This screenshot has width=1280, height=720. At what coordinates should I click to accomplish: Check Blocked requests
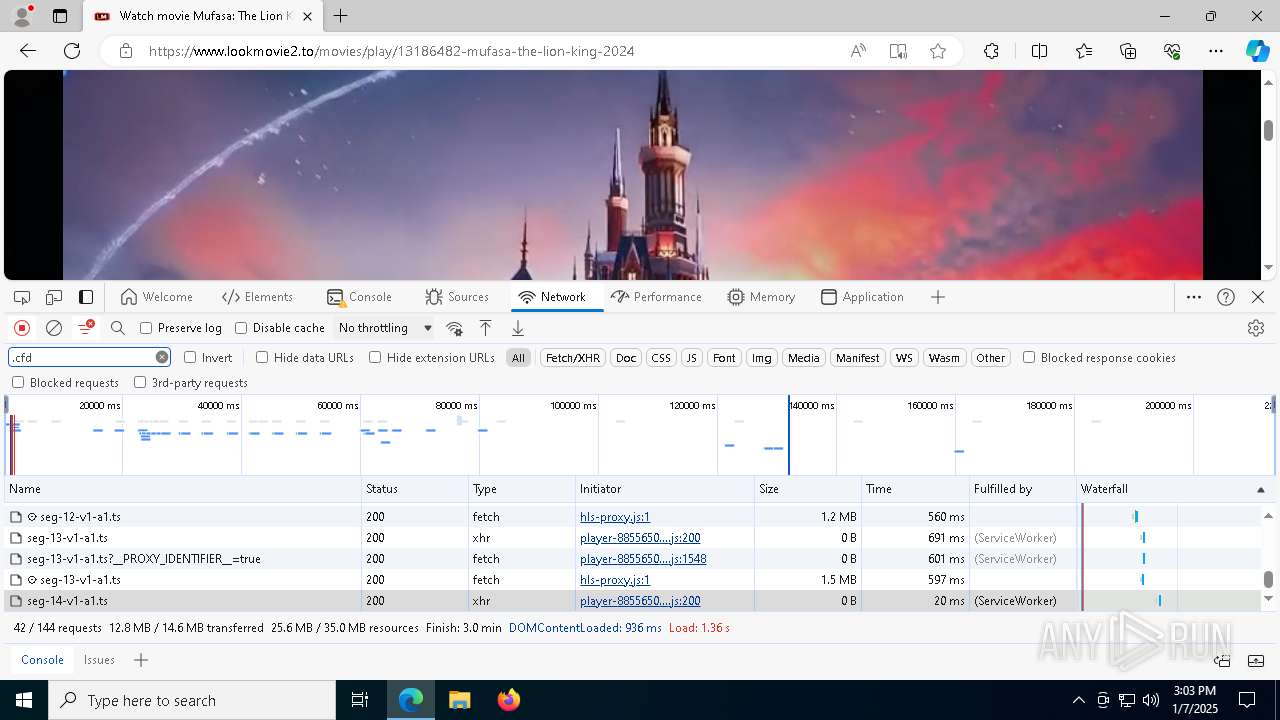(x=18, y=382)
